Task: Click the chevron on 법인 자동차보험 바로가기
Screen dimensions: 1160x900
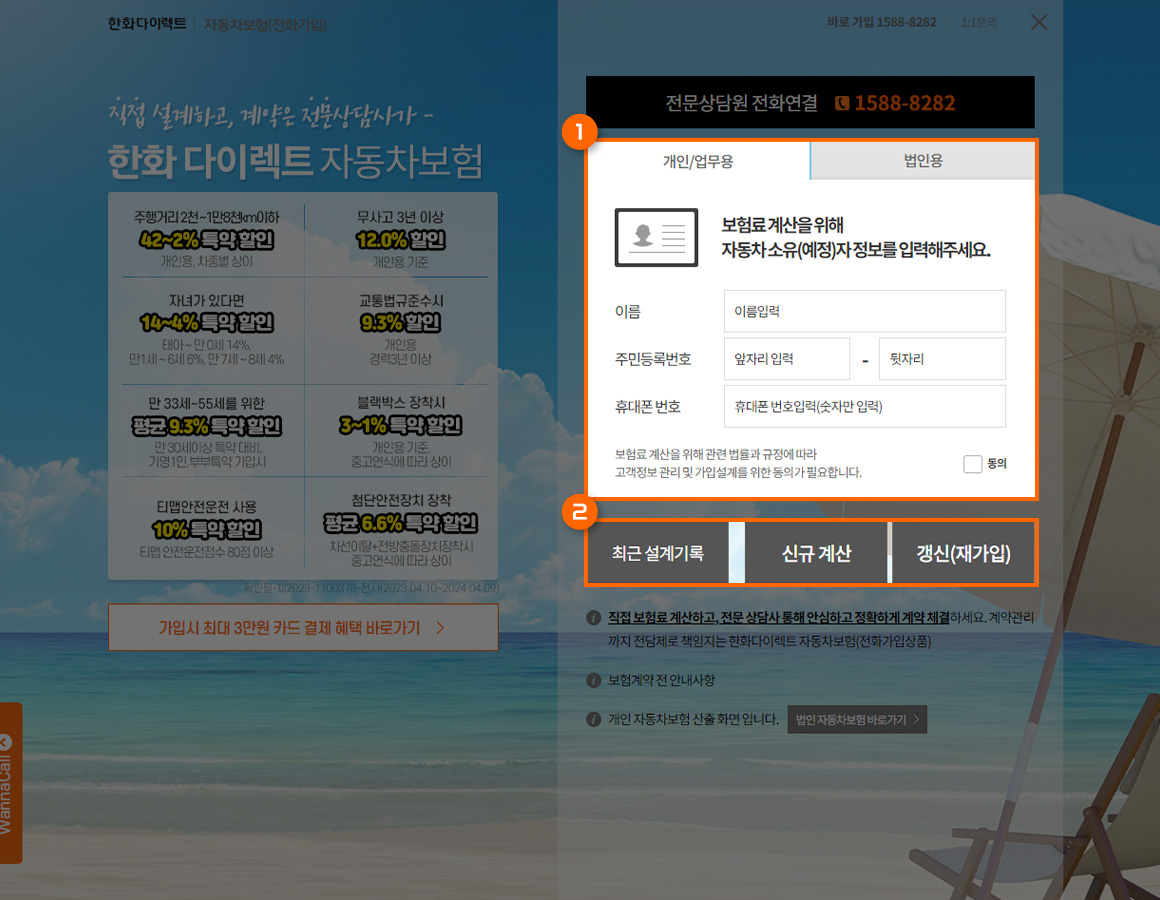Action: tap(917, 720)
